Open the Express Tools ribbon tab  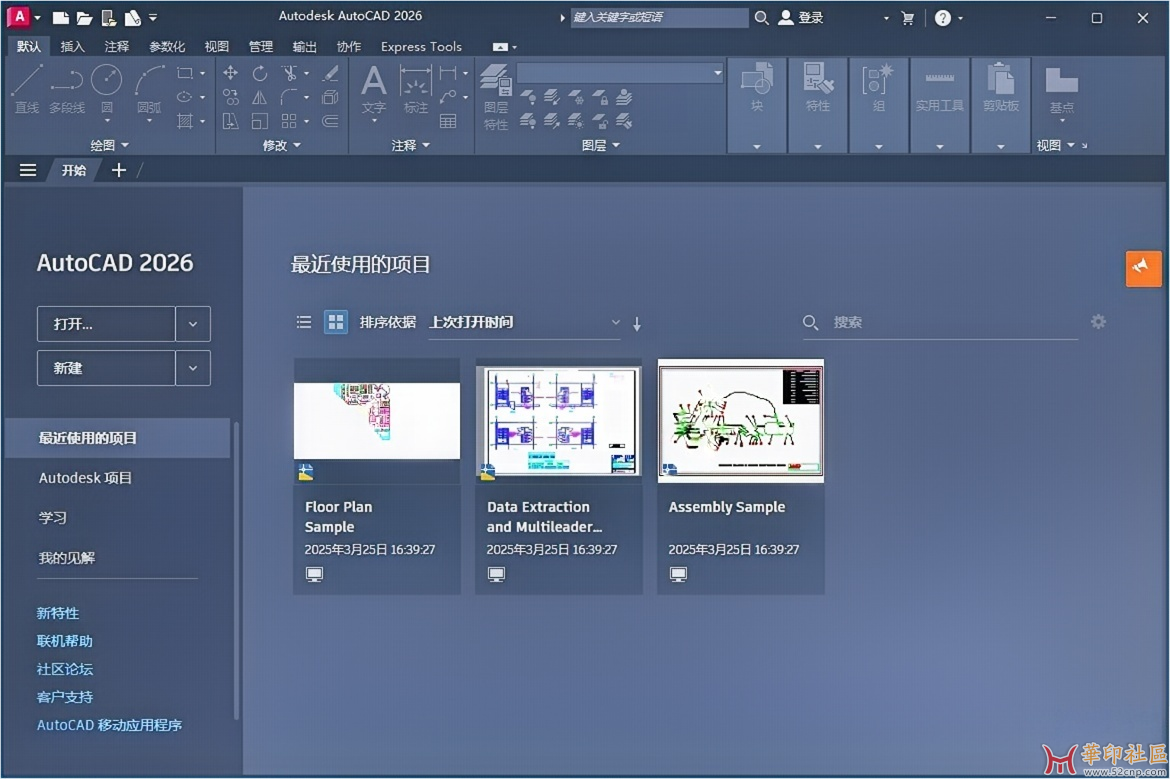click(x=421, y=46)
